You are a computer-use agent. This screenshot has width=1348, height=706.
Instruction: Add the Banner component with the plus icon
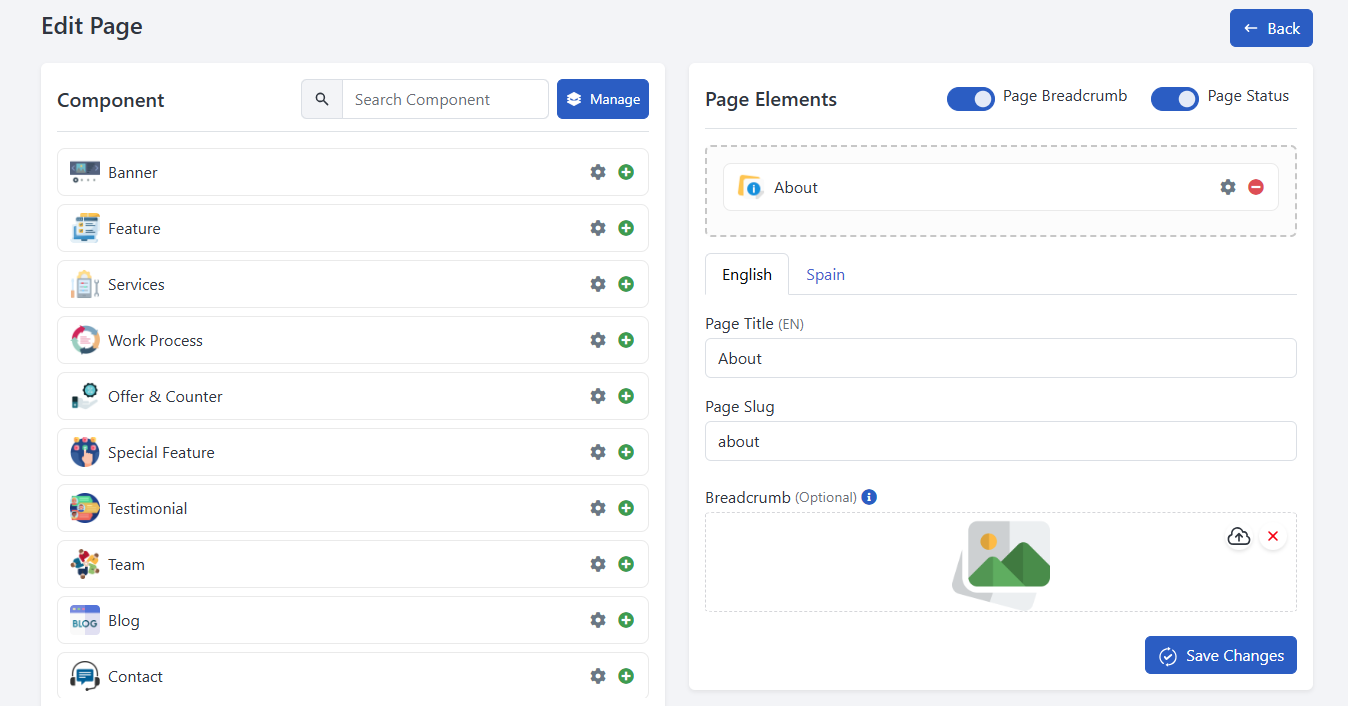click(x=626, y=172)
